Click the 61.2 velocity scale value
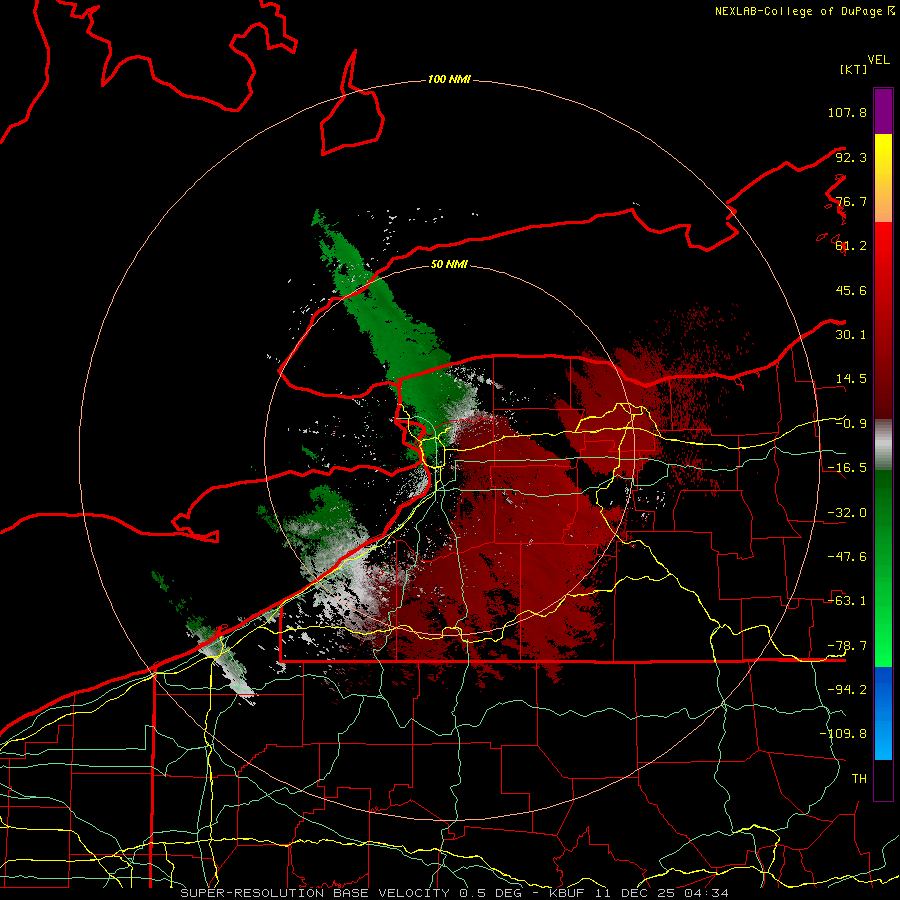 click(851, 246)
